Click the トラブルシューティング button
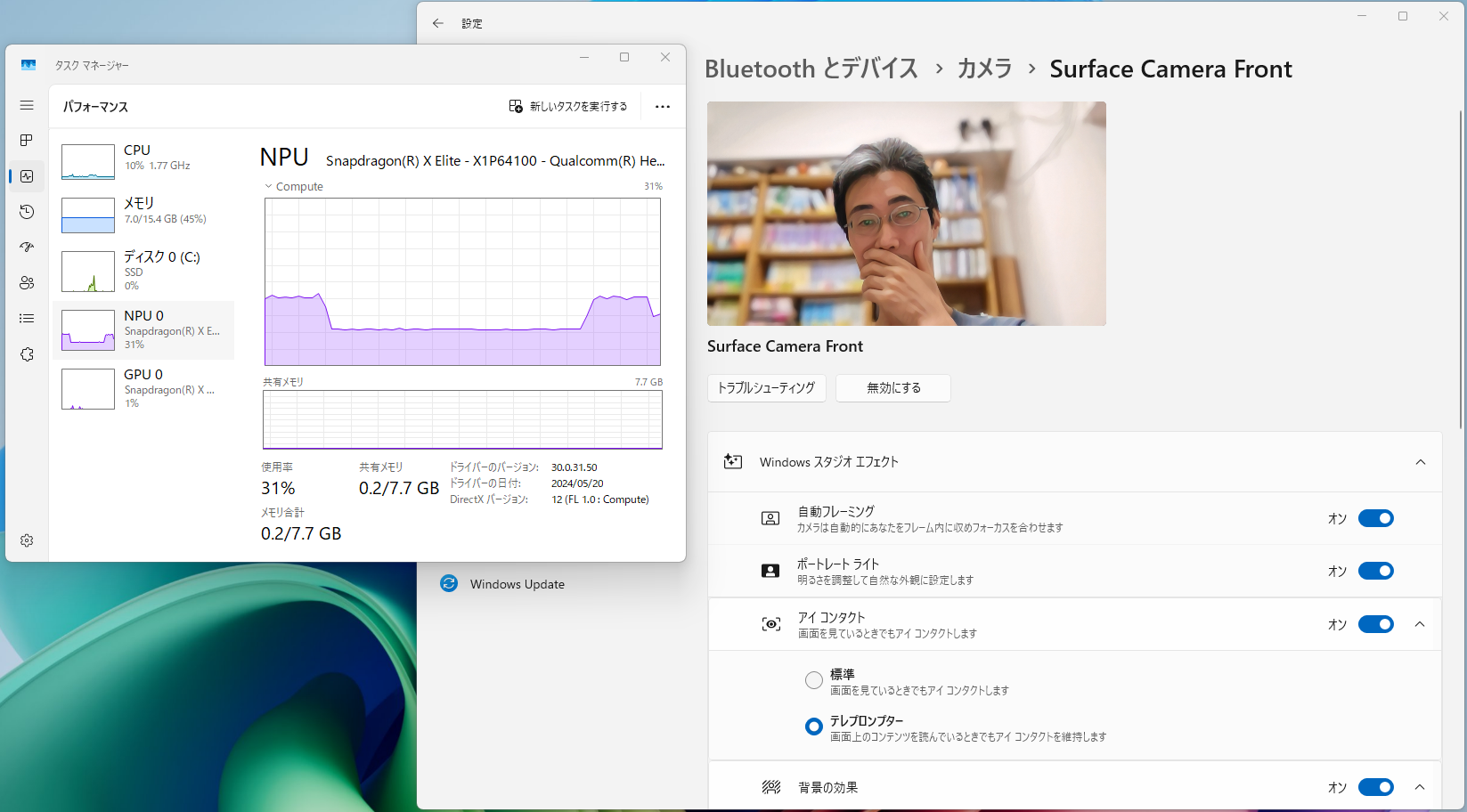Screen dimensions: 1467x812 pos(766,388)
